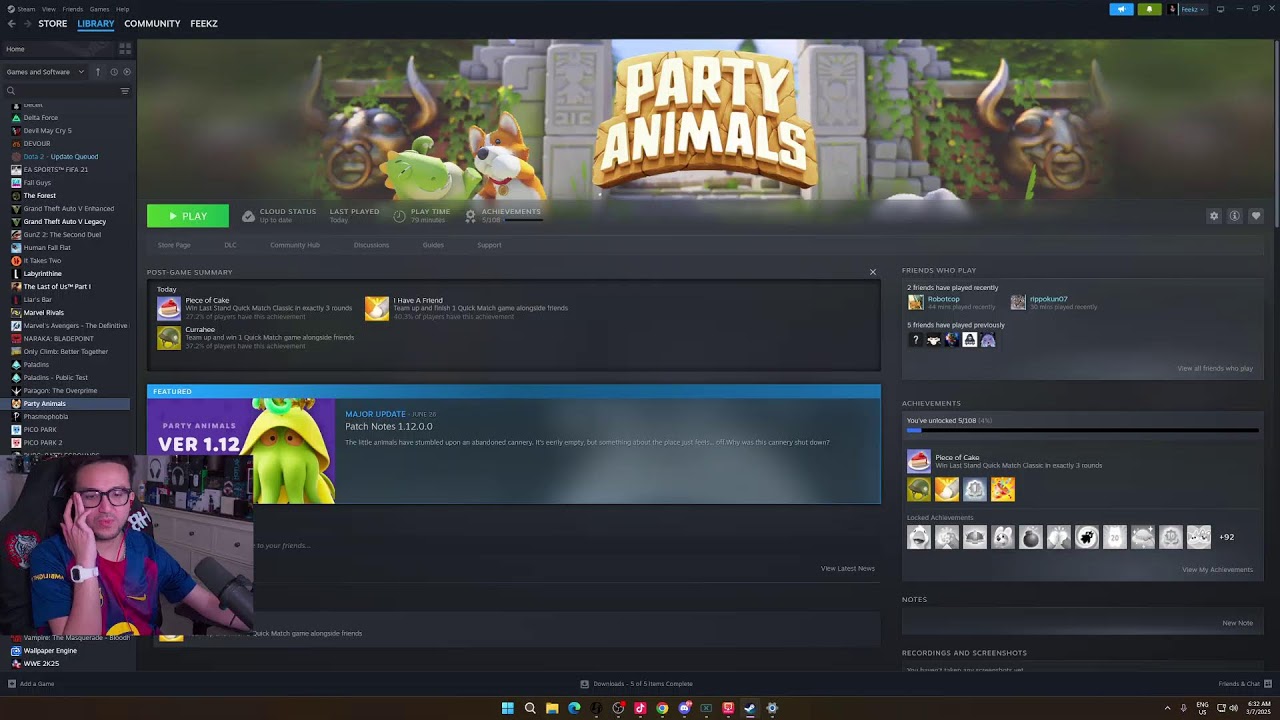Open the green notifications bell

coord(1149,9)
